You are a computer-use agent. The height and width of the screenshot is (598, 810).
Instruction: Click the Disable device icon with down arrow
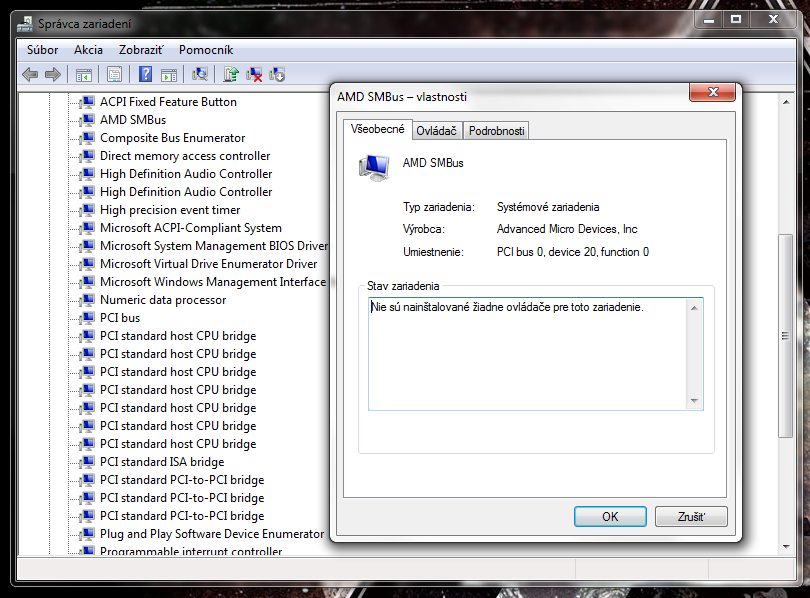[277, 74]
